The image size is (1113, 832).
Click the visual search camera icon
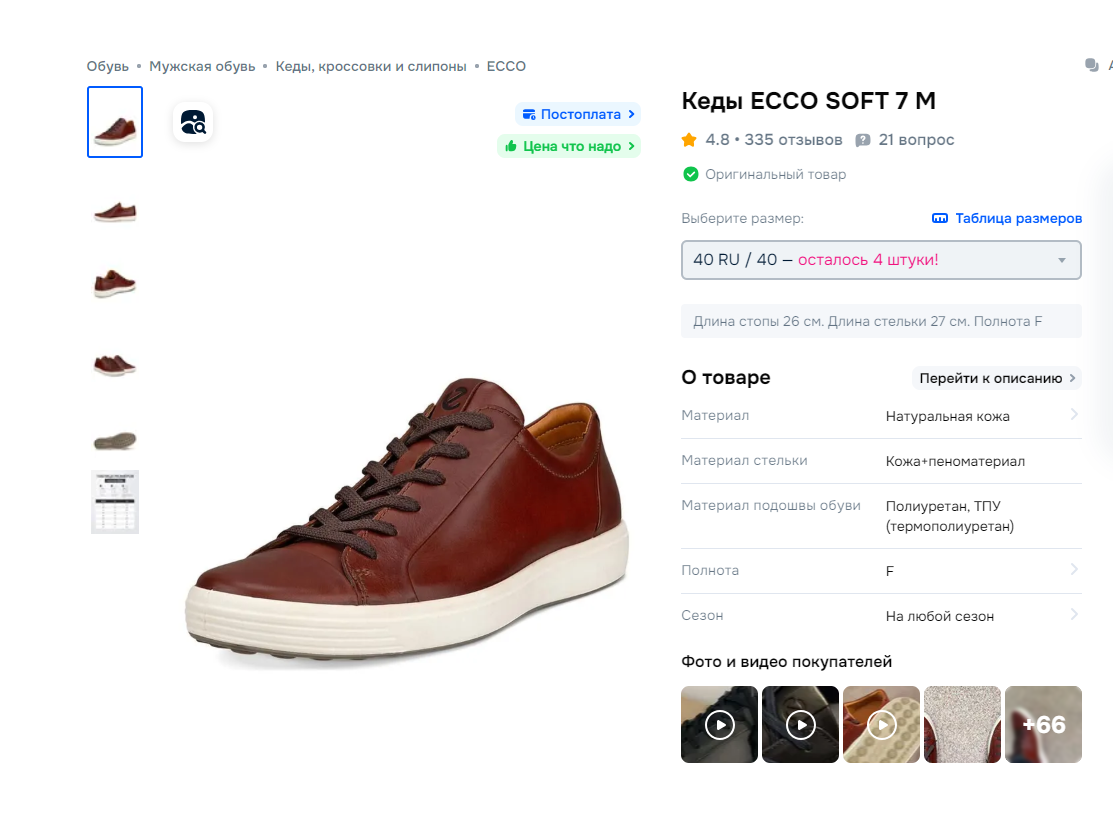193,123
